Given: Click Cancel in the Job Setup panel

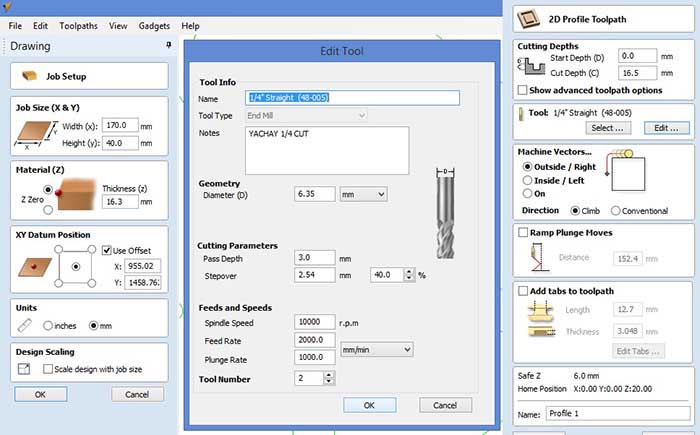Looking at the screenshot, I should pos(137,394).
